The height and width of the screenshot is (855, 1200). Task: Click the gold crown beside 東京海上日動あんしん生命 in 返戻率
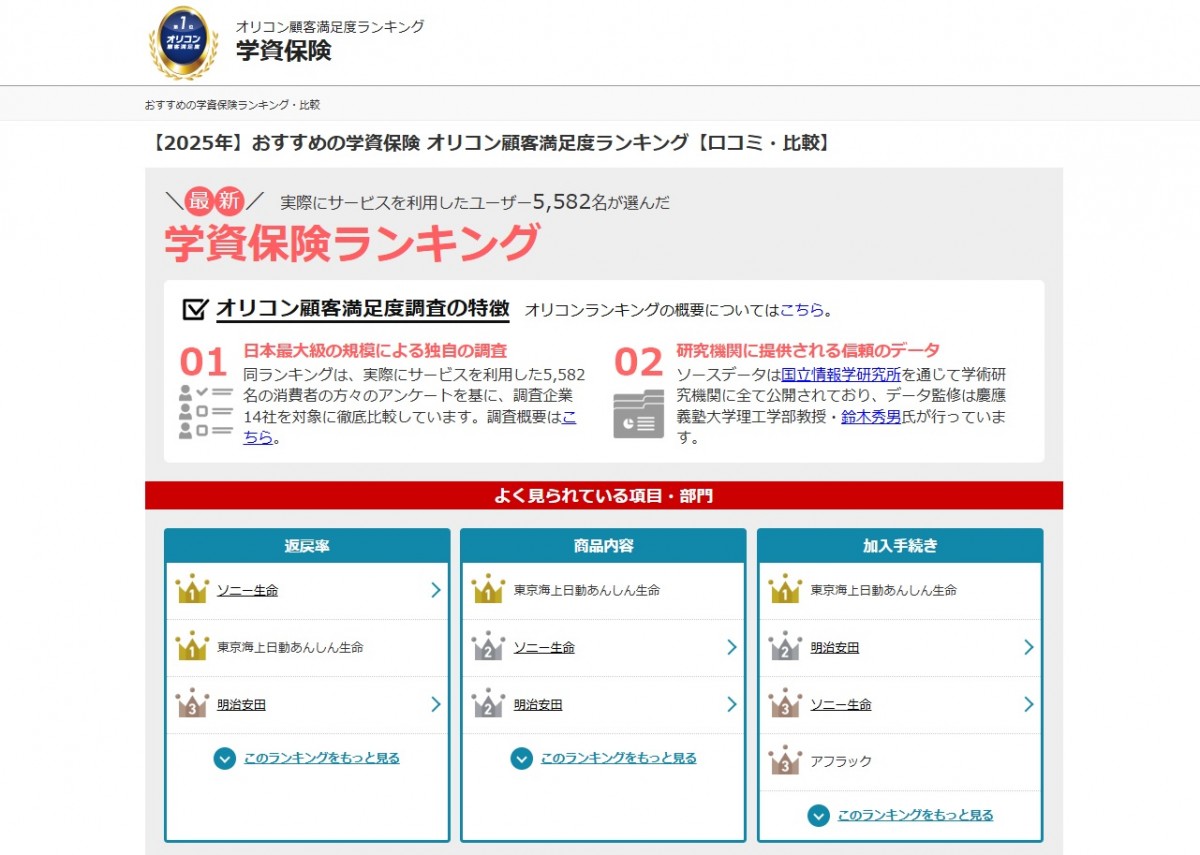(192, 646)
